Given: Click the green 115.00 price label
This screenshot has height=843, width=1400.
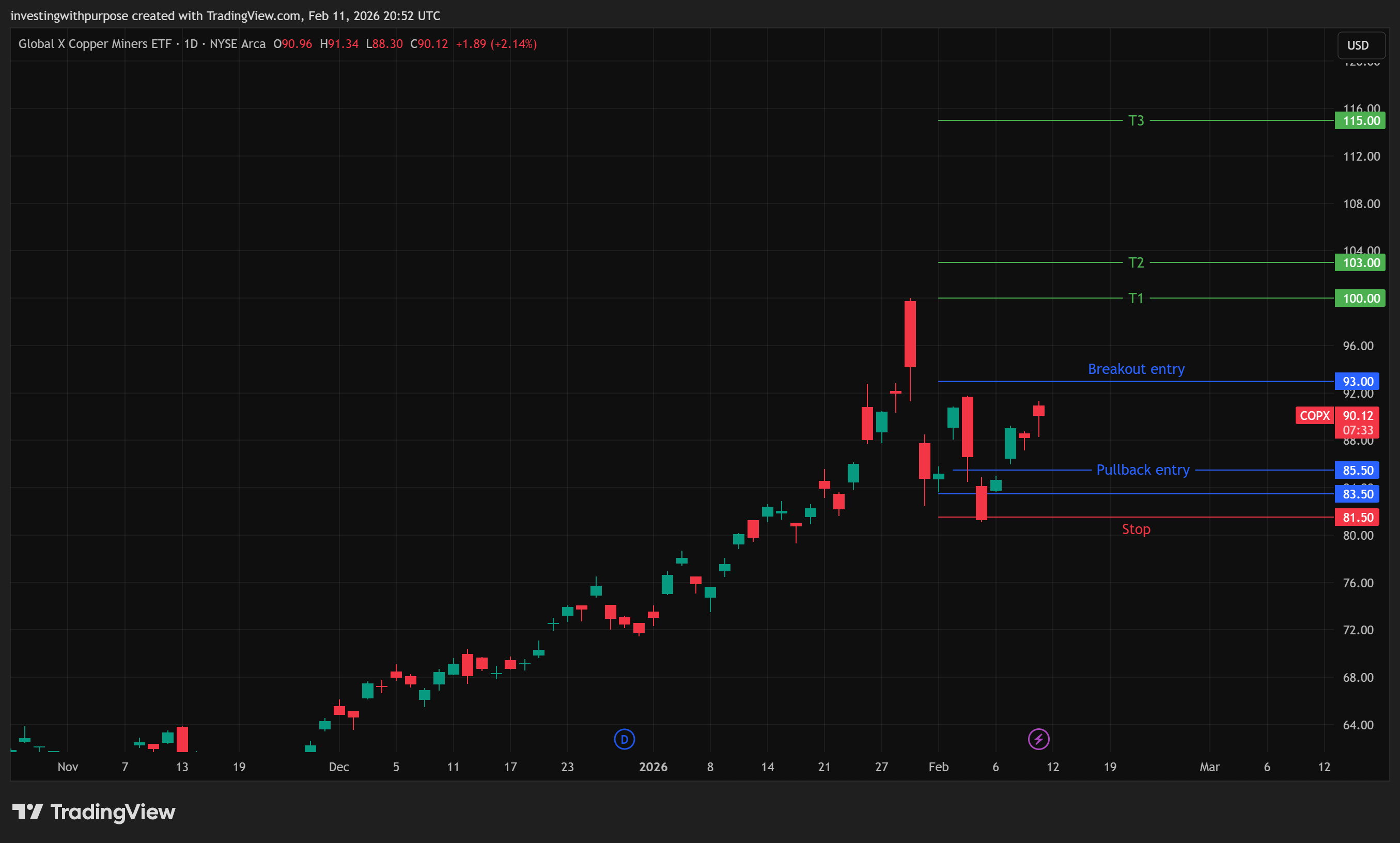Looking at the screenshot, I should 1360,120.
